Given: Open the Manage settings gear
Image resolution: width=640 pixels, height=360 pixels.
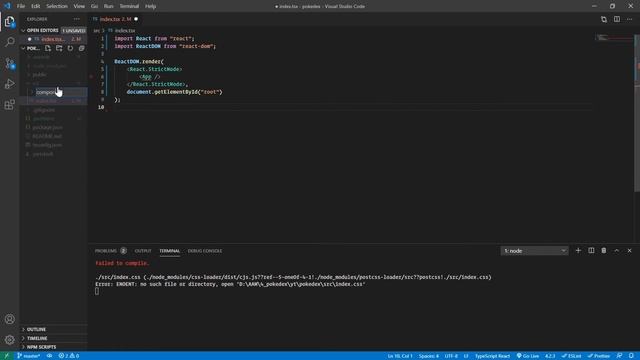Looking at the screenshot, I should (x=9, y=340).
